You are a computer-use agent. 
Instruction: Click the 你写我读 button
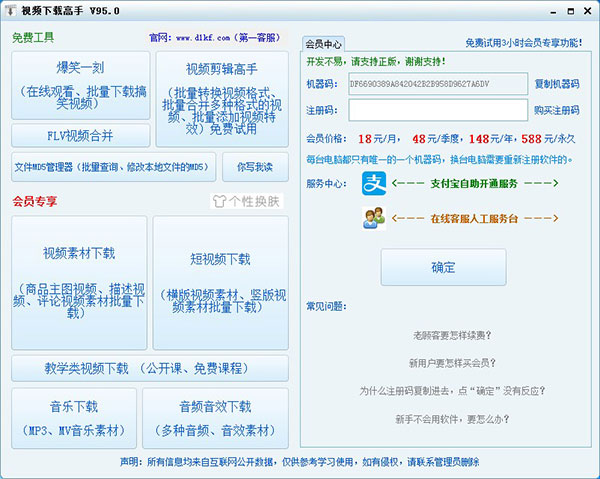coord(255,167)
